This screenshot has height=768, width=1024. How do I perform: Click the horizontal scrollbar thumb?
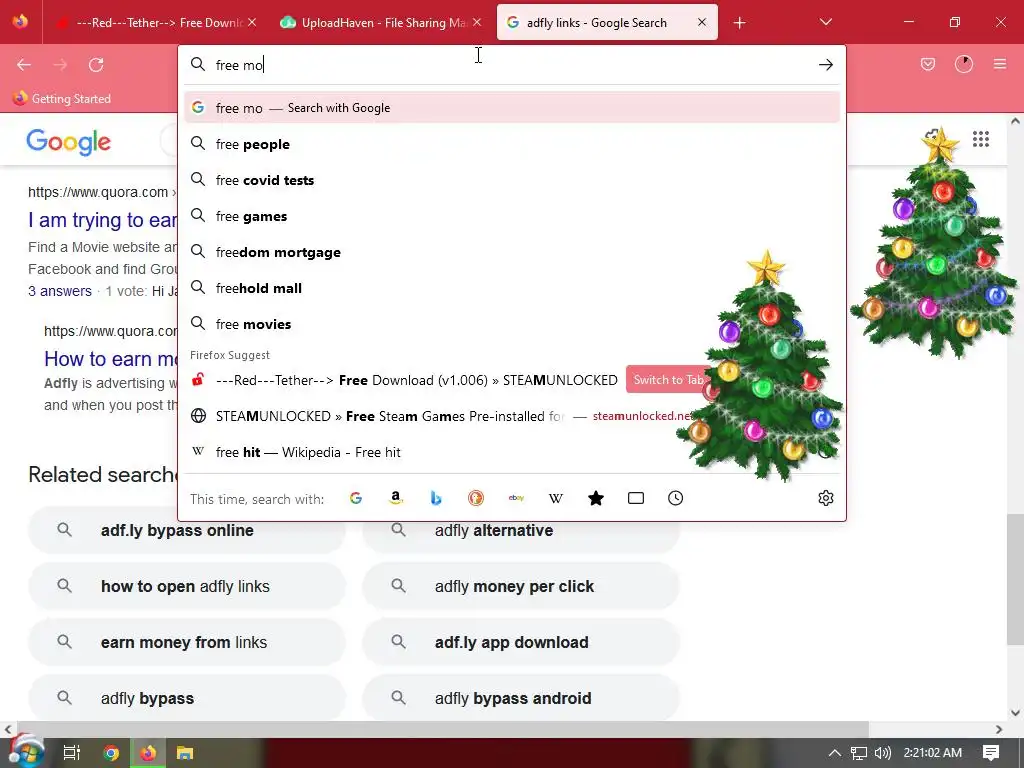coord(443,729)
